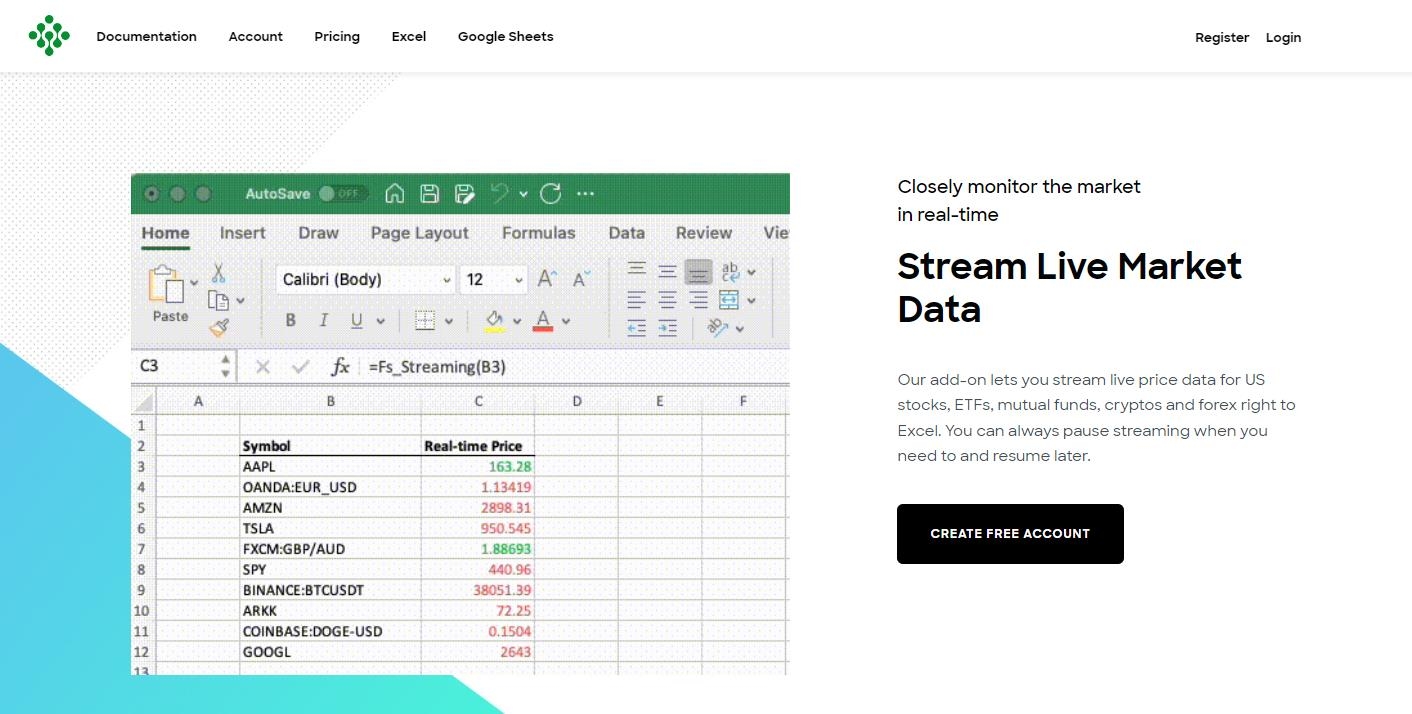The image size is (1412, 714).
Task: Apply Underline formatting
Action: [x=356, y=321]
